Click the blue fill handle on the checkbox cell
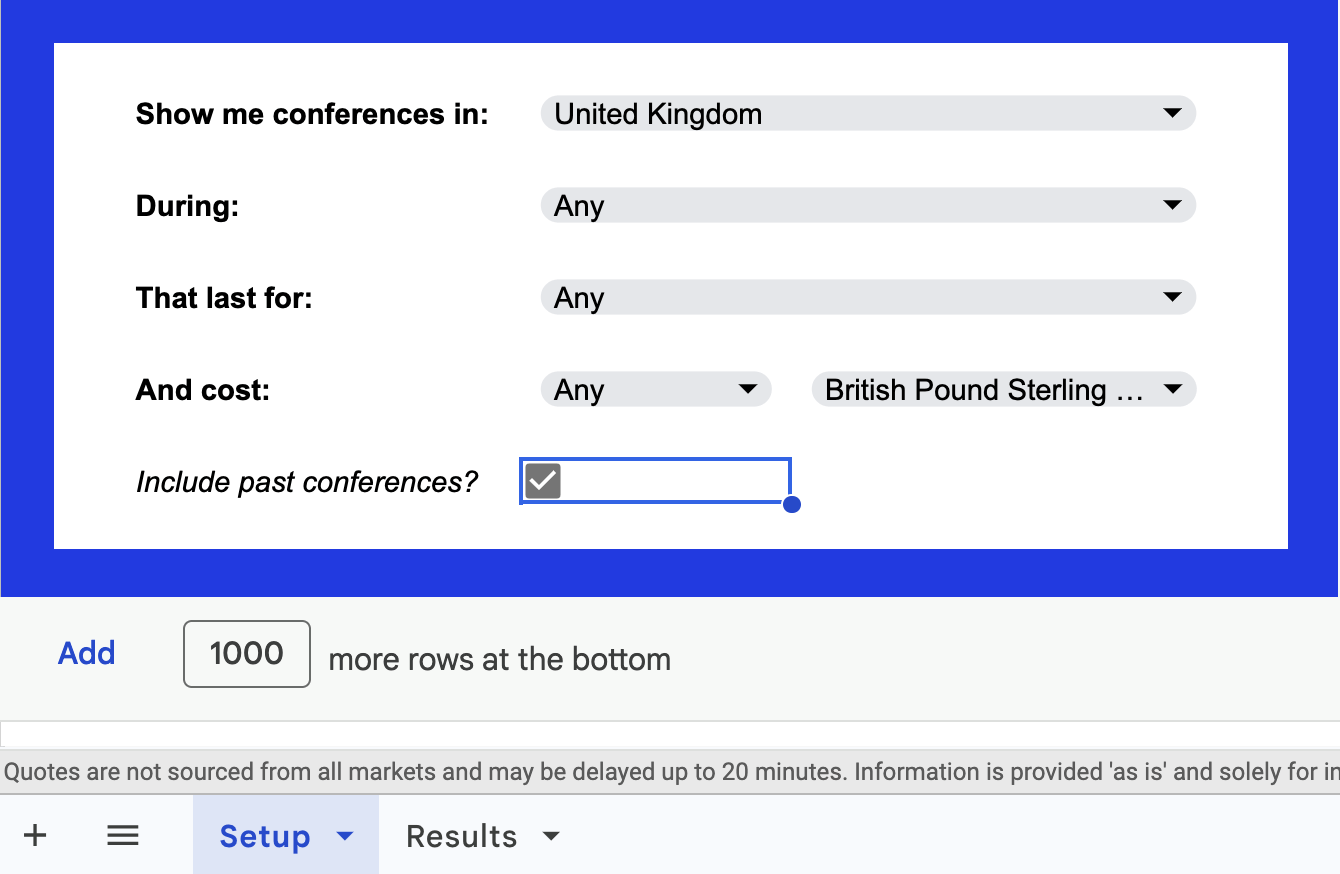 click(791, 505)
